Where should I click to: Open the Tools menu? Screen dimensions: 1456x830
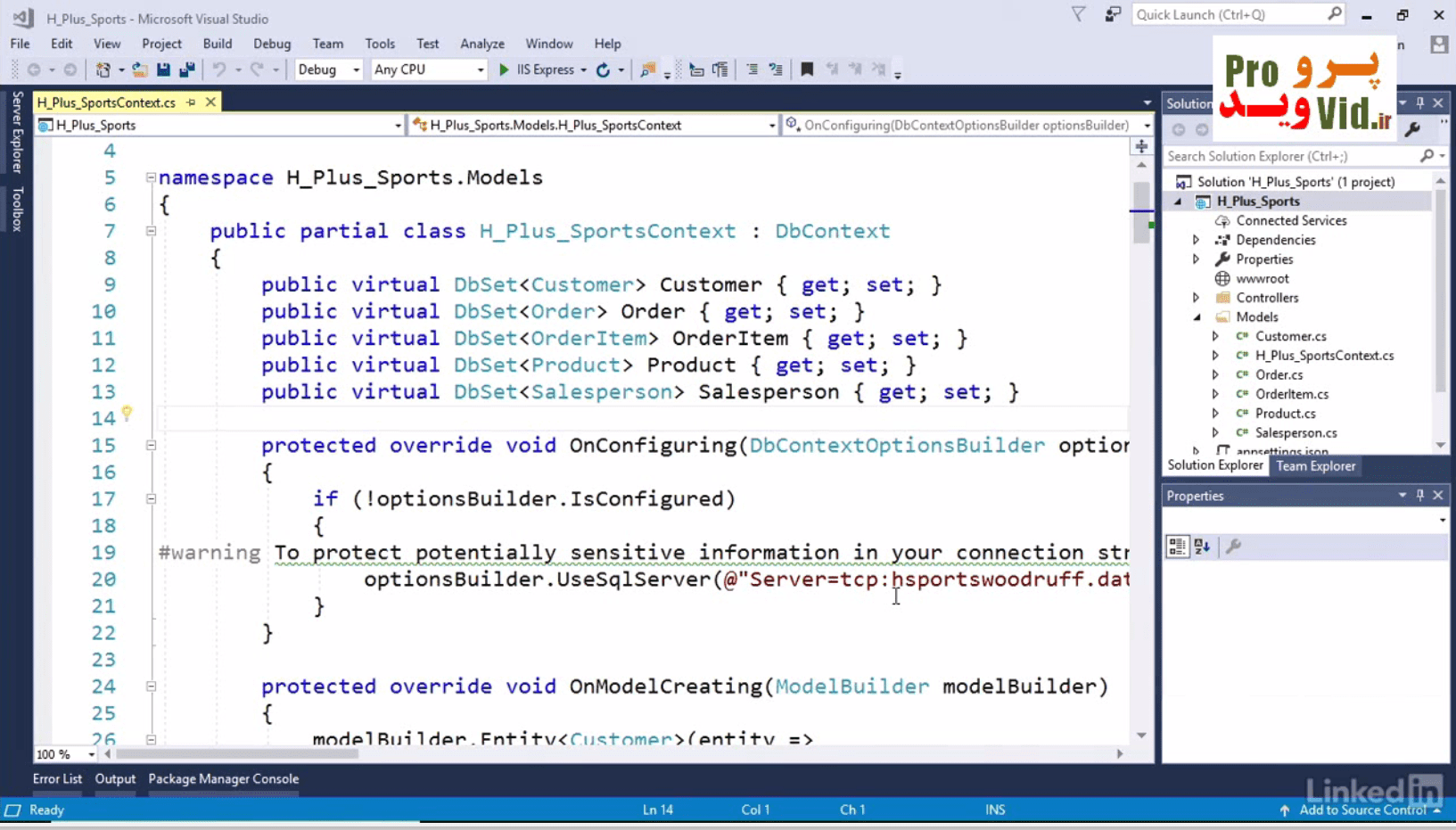tap(380, 44)
